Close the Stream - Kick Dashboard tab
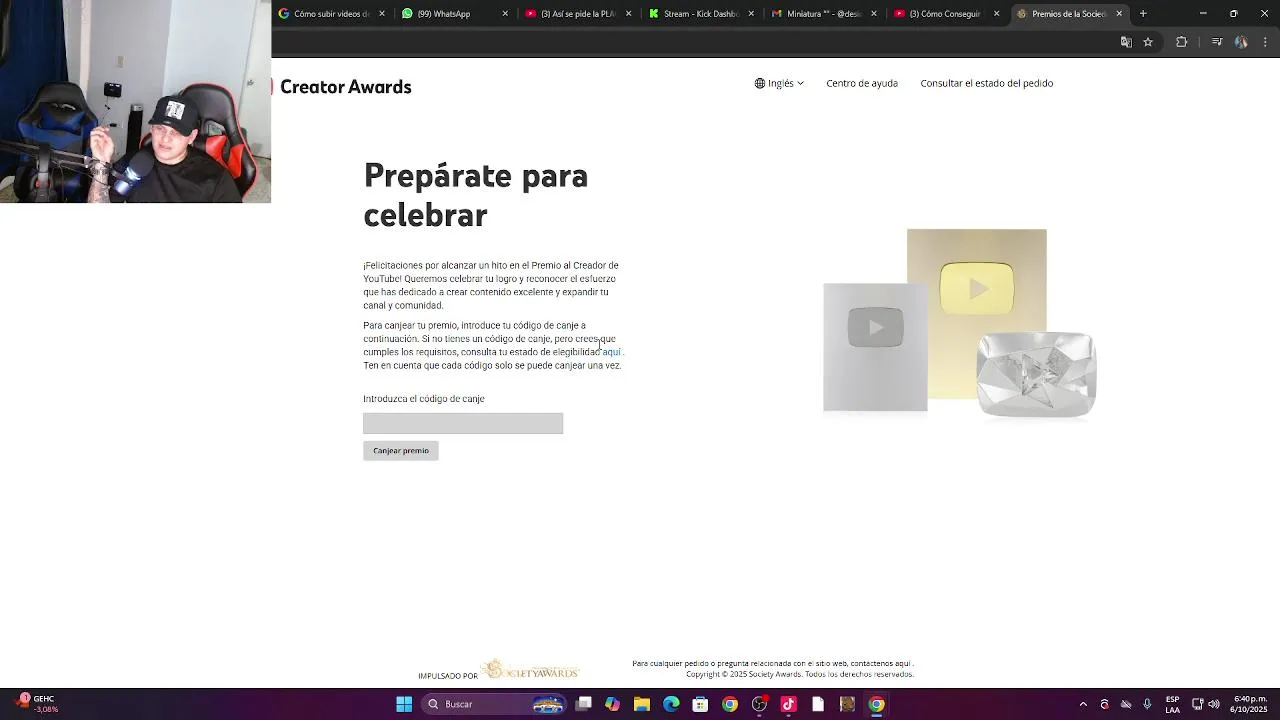This screenshot has height=720, width=1280. (751, 14)
